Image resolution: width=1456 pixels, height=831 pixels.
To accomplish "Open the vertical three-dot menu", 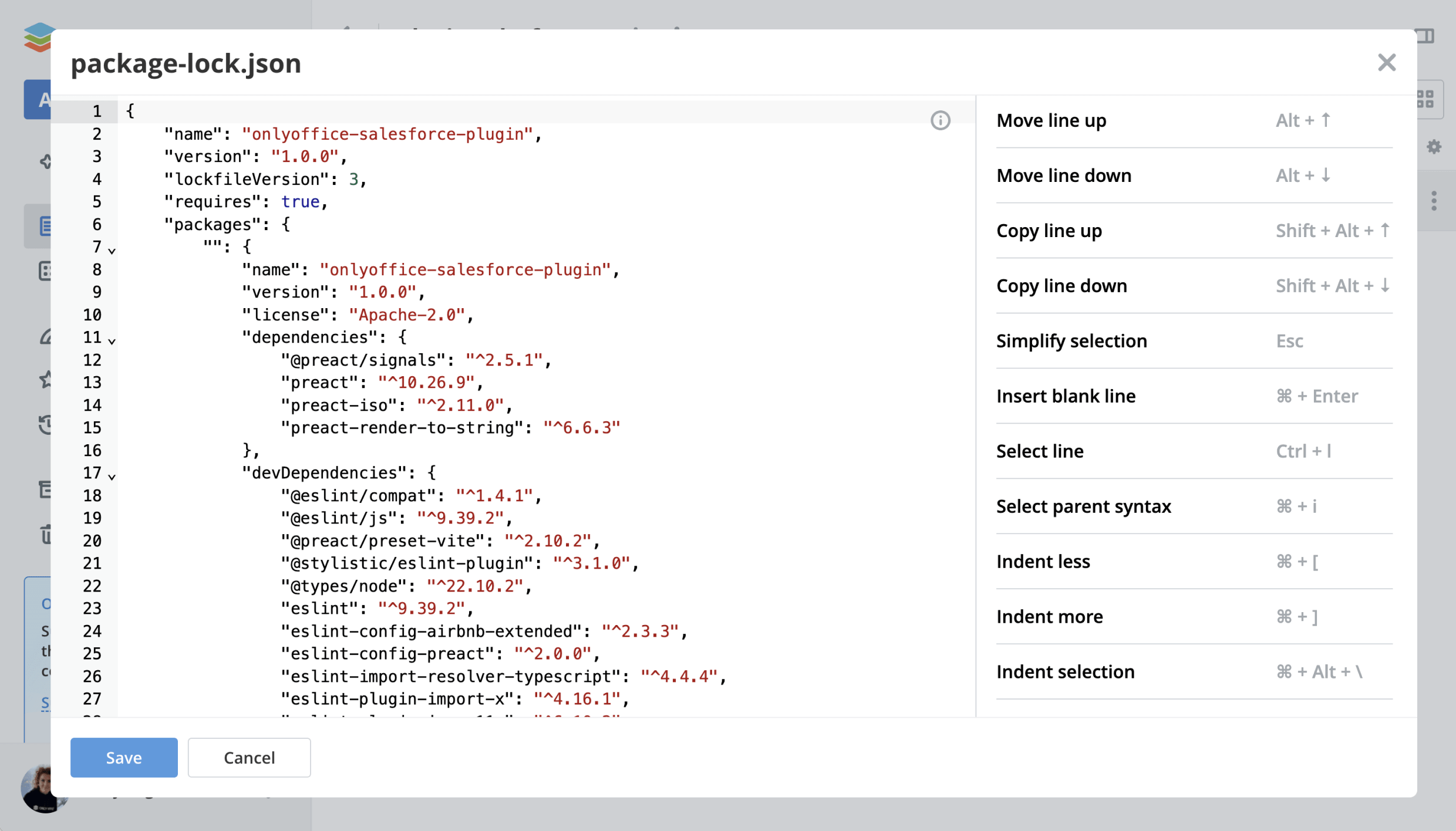I will coord(1434,201).
